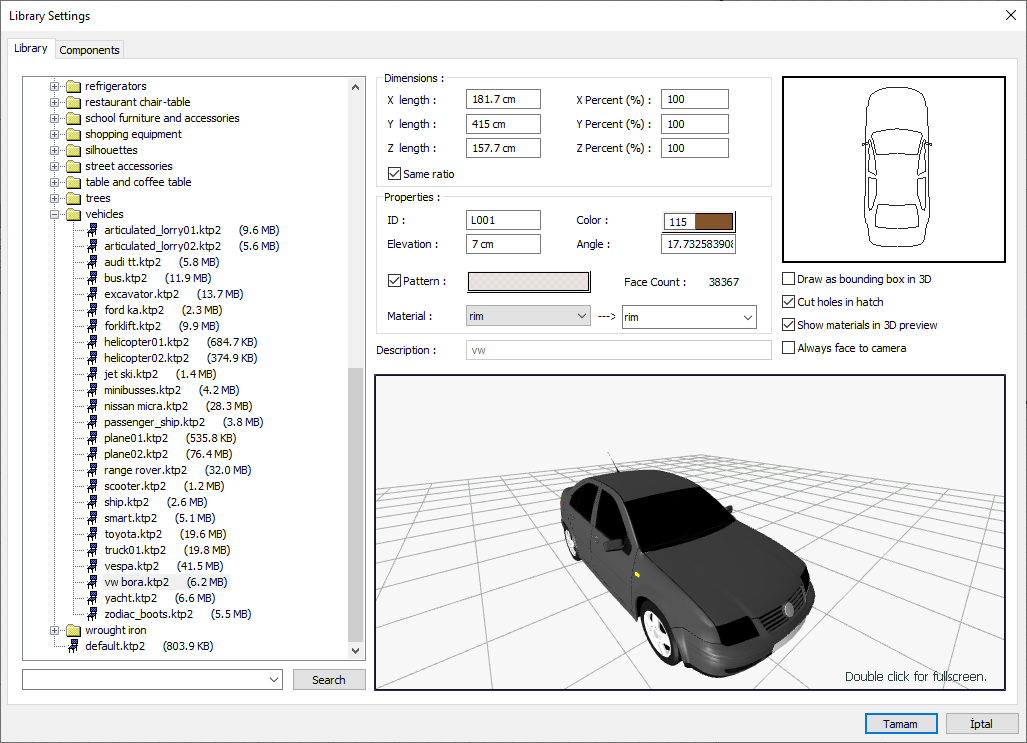Screen dimensions: 1027x743
Task: Click the icon beside range rover.ktp2
Action: (x=93, y=470)
